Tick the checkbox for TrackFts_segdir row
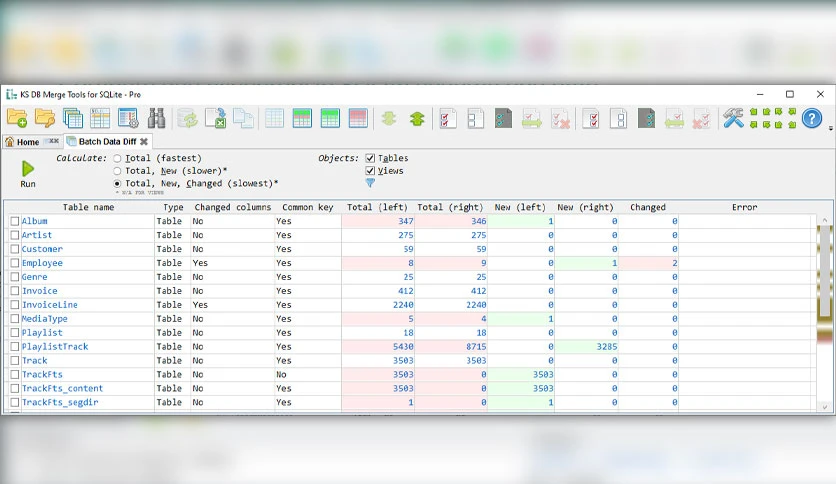 pyautogui.click(x=15, y=402)
